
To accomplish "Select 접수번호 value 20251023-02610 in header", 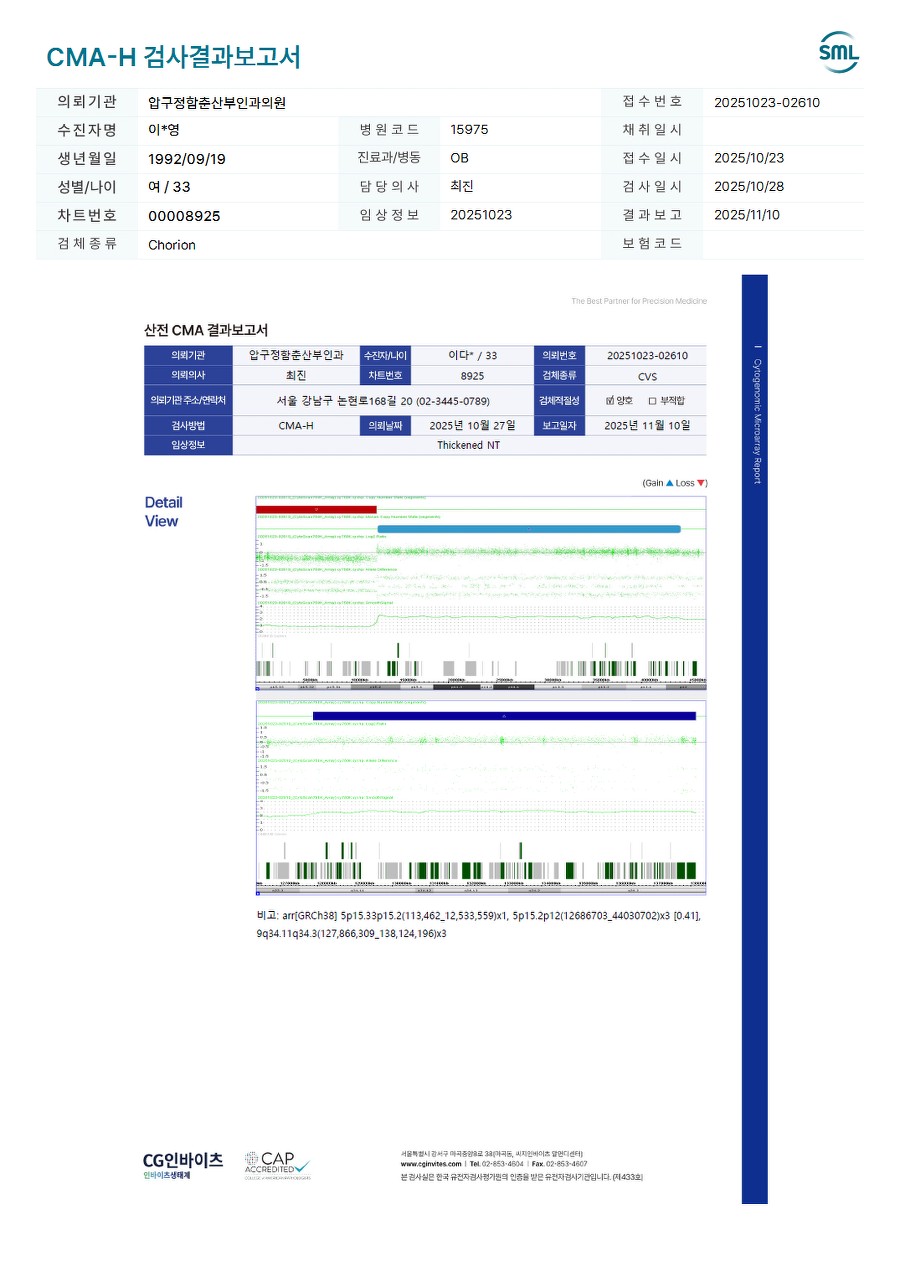I will pyautogui.click(x=767, y=102).
